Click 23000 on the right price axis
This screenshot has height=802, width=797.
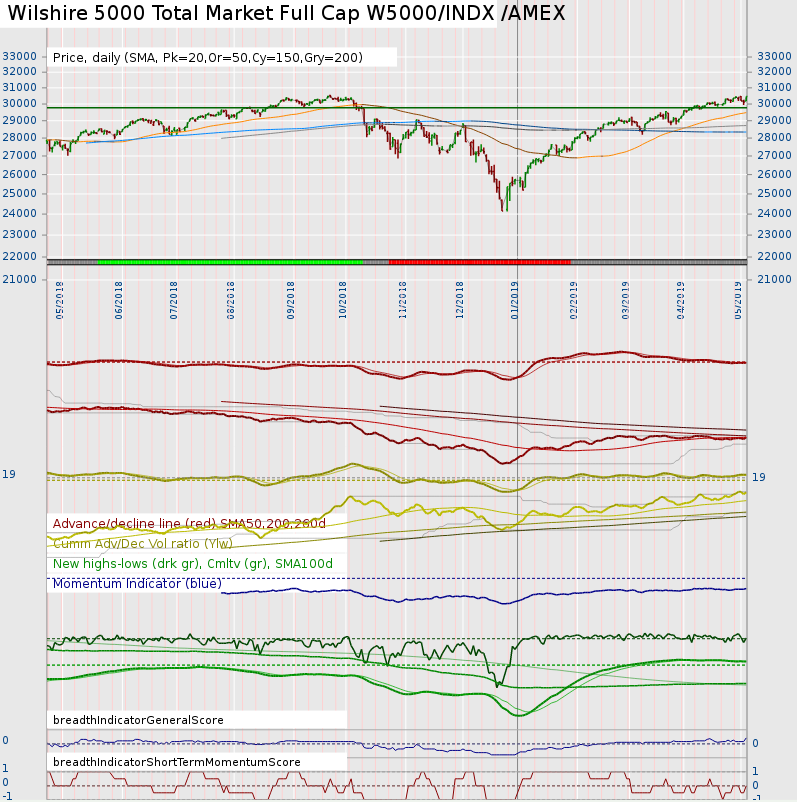pos(774,234)
